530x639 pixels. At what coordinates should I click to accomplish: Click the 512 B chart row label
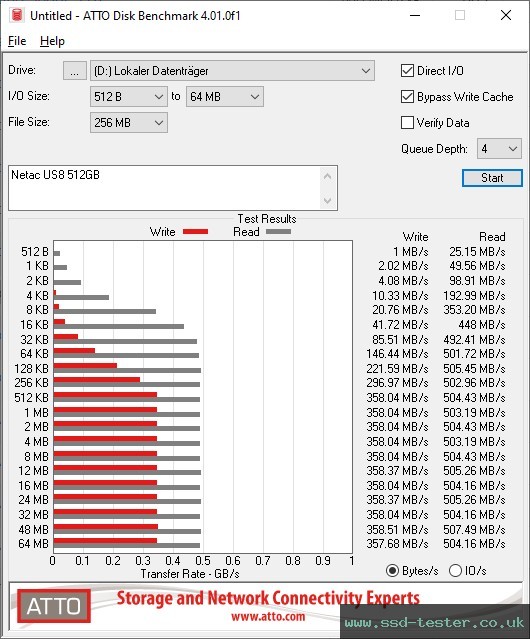pos(35,252)
